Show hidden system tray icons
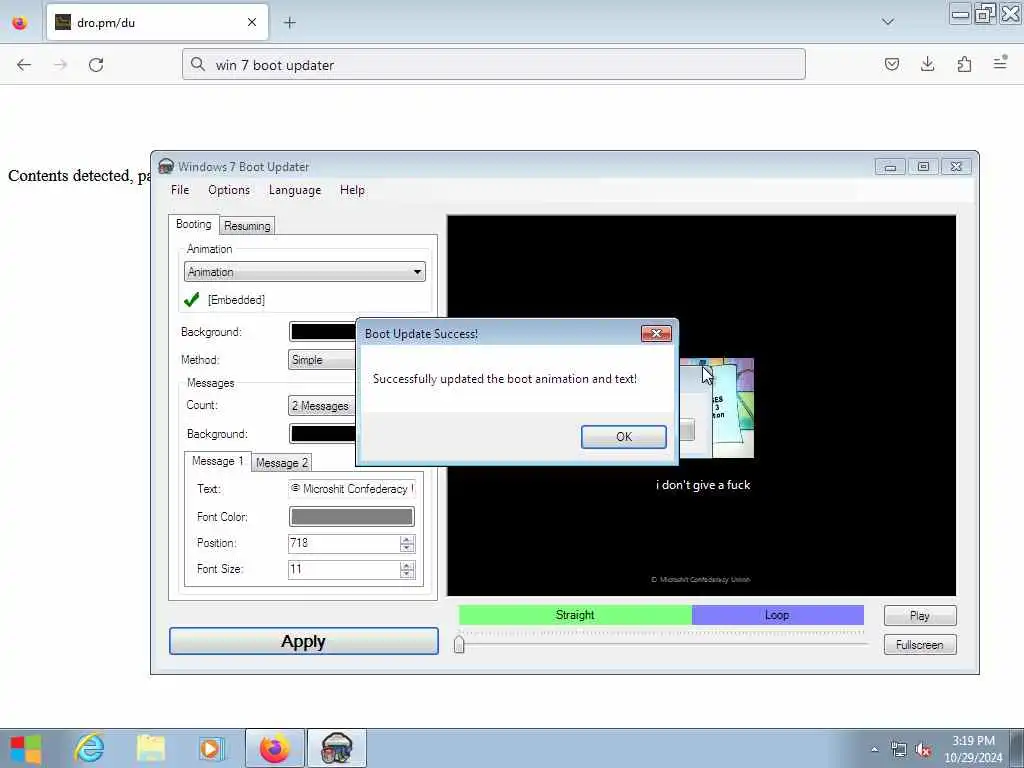1024x768 pixels. [x=875, y=750]
